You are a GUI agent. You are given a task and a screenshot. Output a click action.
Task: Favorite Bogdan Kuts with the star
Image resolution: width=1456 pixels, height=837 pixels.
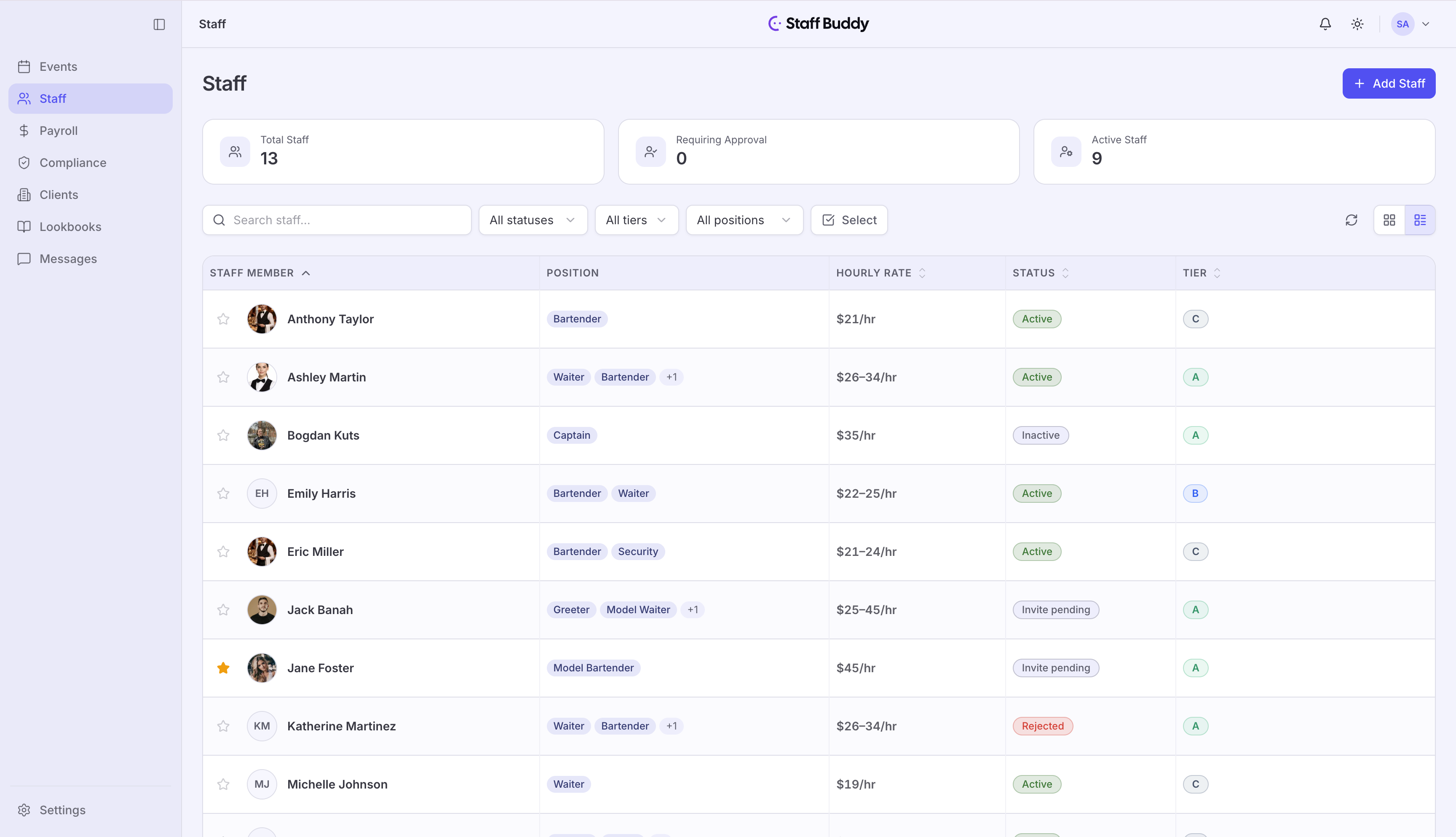click(224, 435)
